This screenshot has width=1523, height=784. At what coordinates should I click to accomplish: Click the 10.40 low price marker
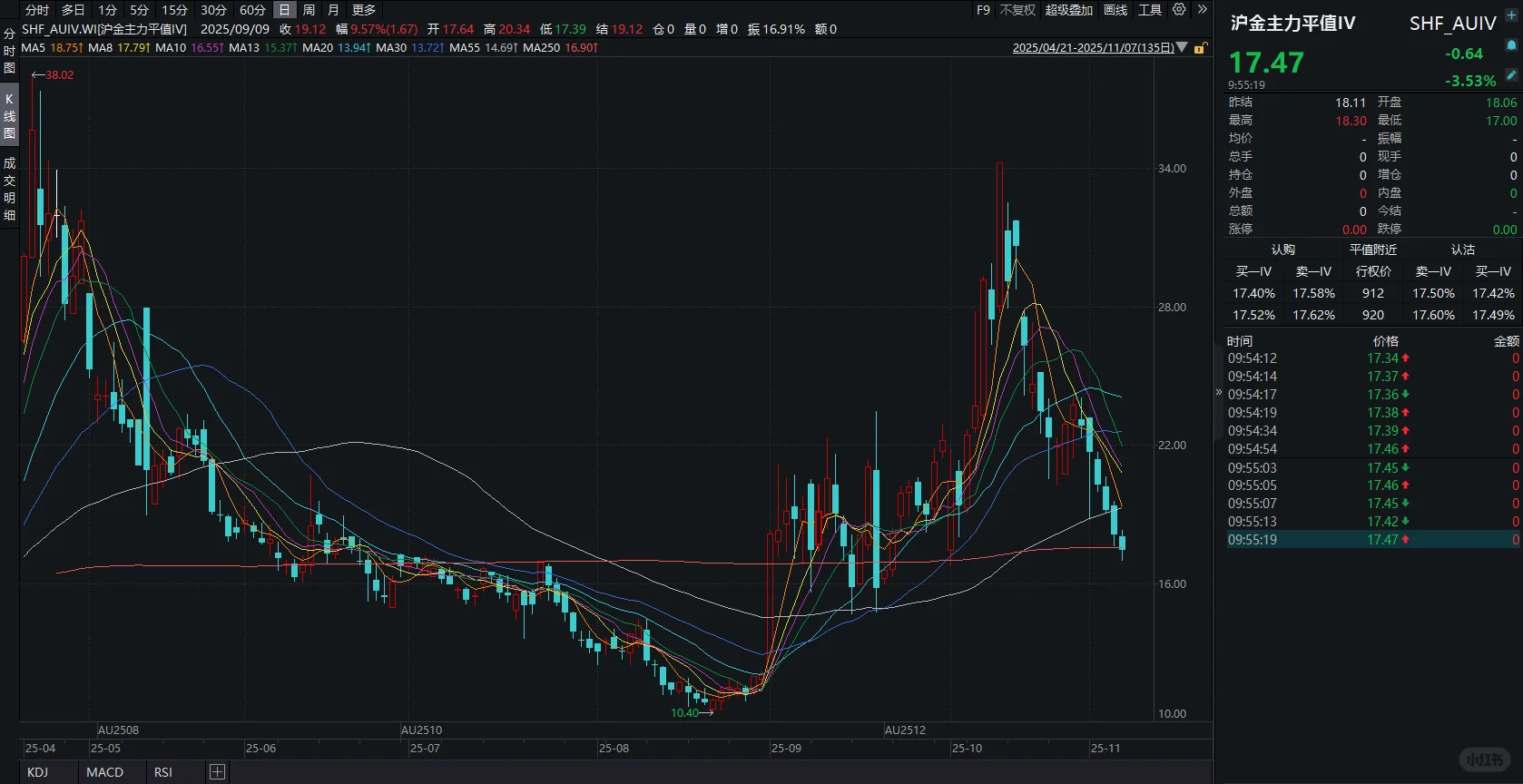click(685, 712)
